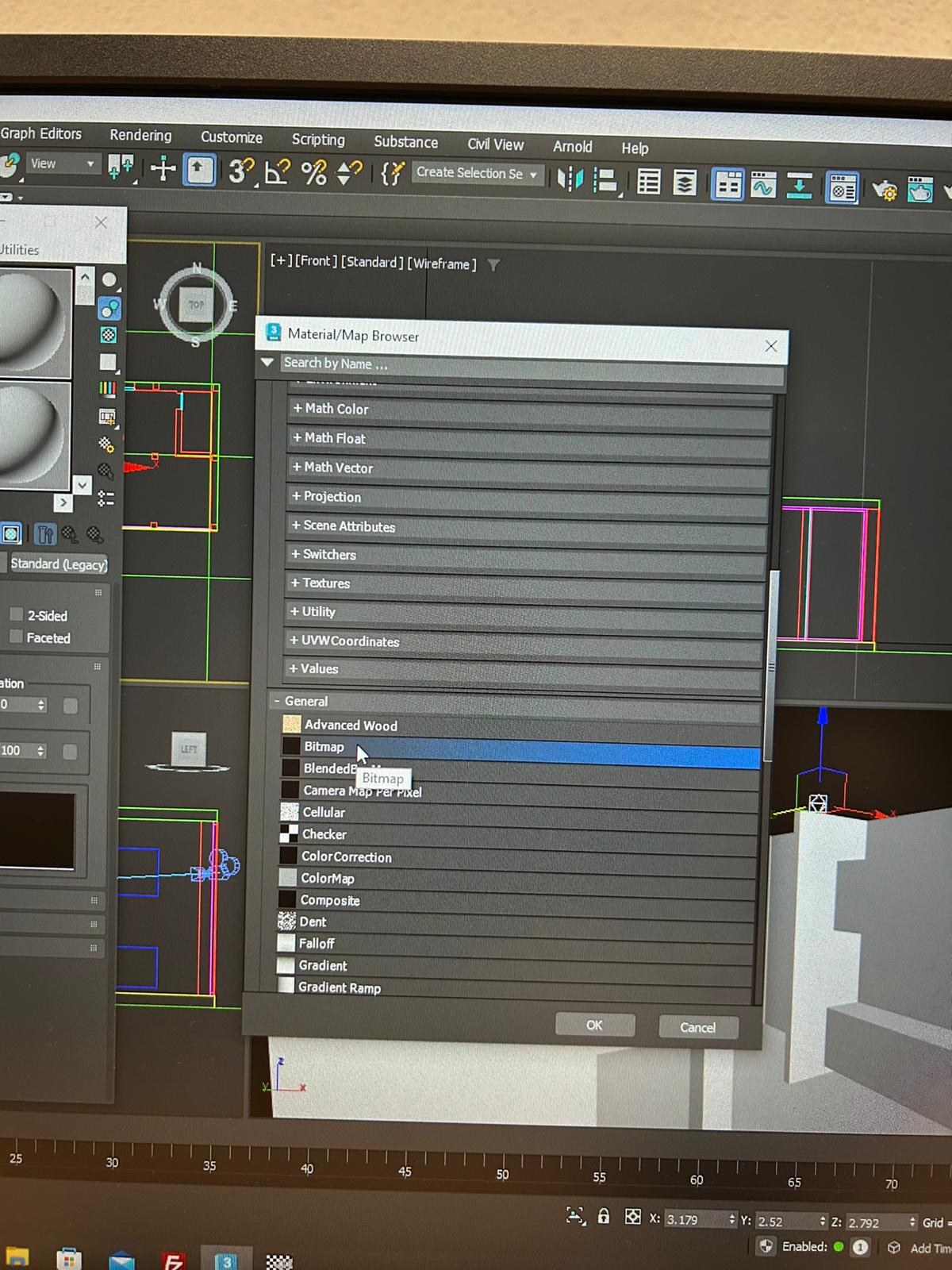Toggle the checkered Background icon

109,335
